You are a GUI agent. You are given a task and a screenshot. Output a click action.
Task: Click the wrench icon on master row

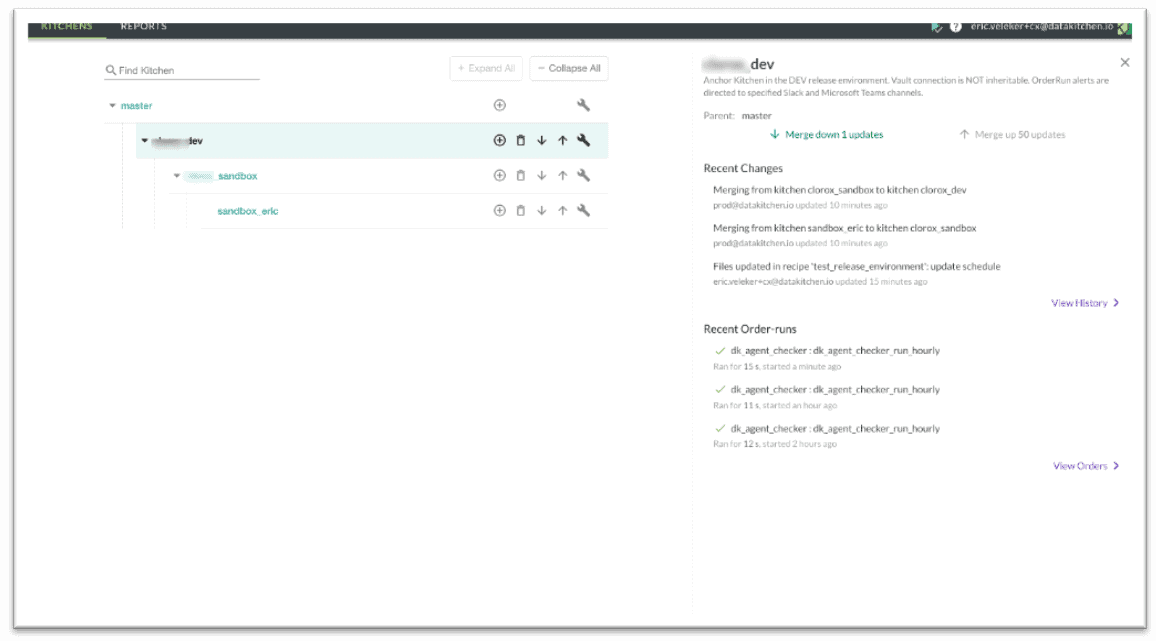pyautogui.click(x=583, y=105)
